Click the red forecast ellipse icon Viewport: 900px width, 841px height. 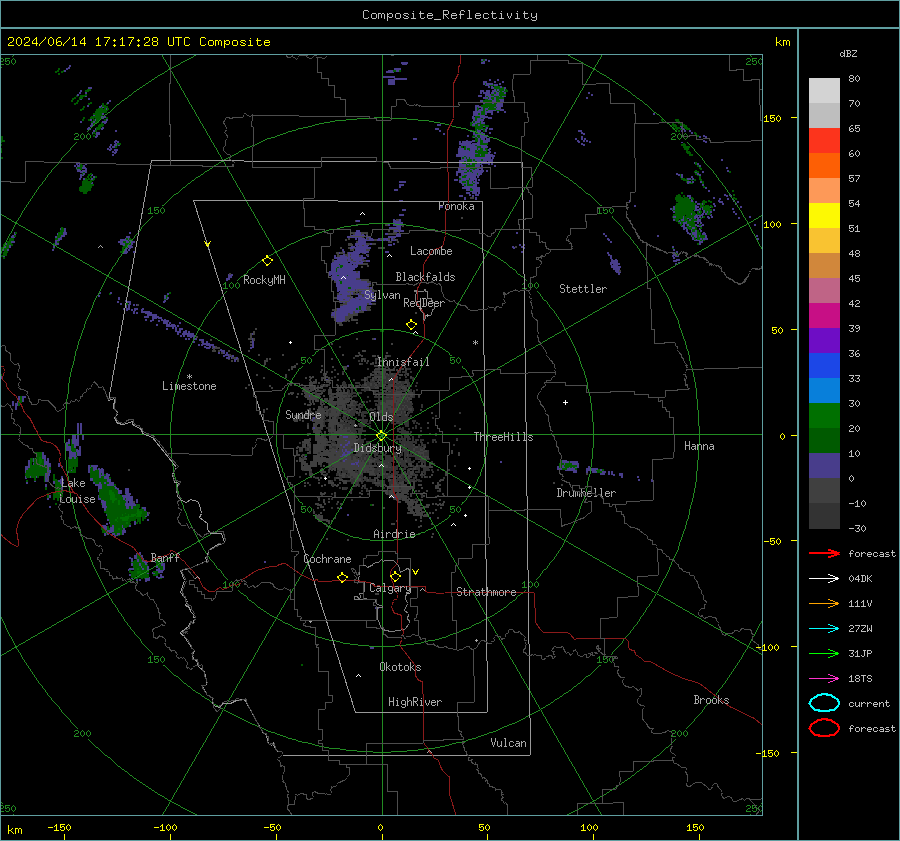point(824,728)
